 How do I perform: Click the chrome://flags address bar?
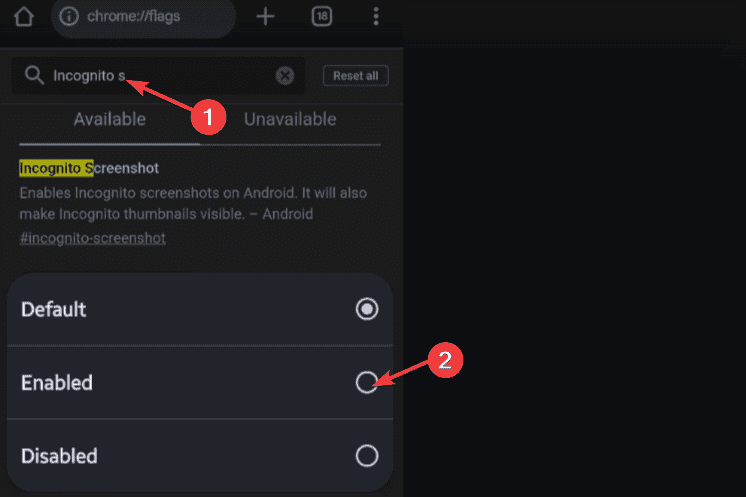click(x=143, y=17)
